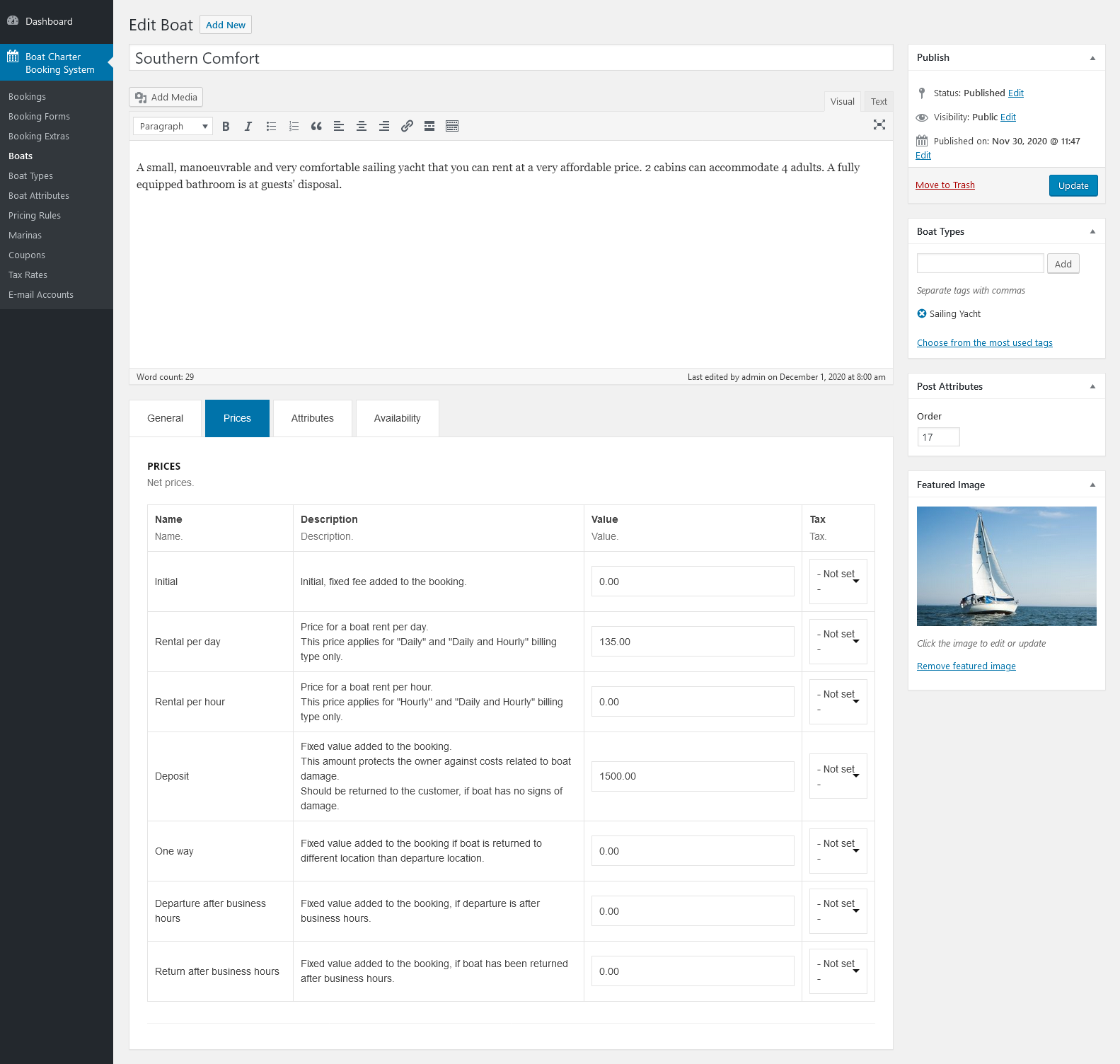
Task: Edit the Visibility setting
Action: pyautogui.click(x=1008, y=117)
